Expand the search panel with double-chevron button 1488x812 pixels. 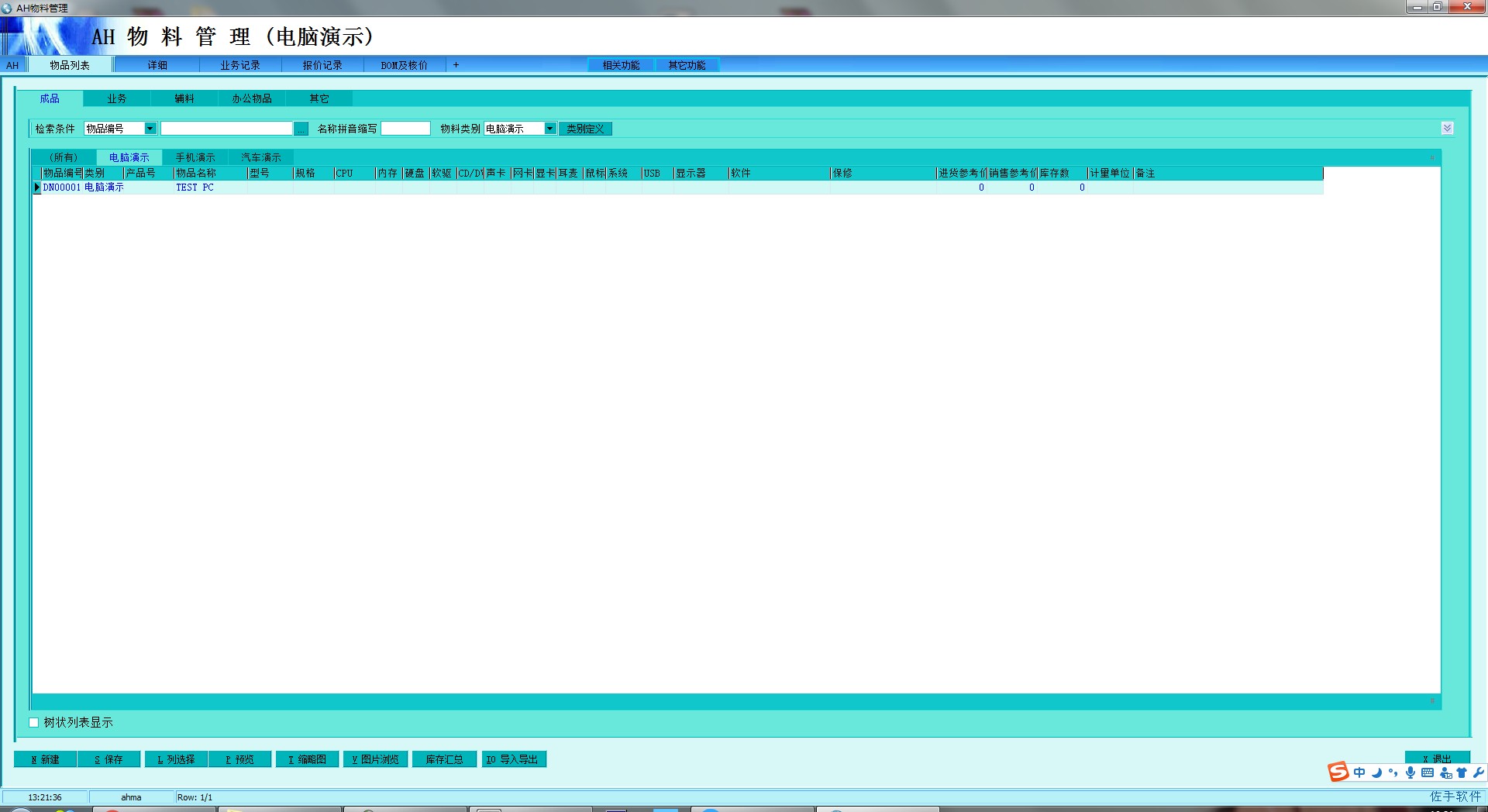point(1447,129)
